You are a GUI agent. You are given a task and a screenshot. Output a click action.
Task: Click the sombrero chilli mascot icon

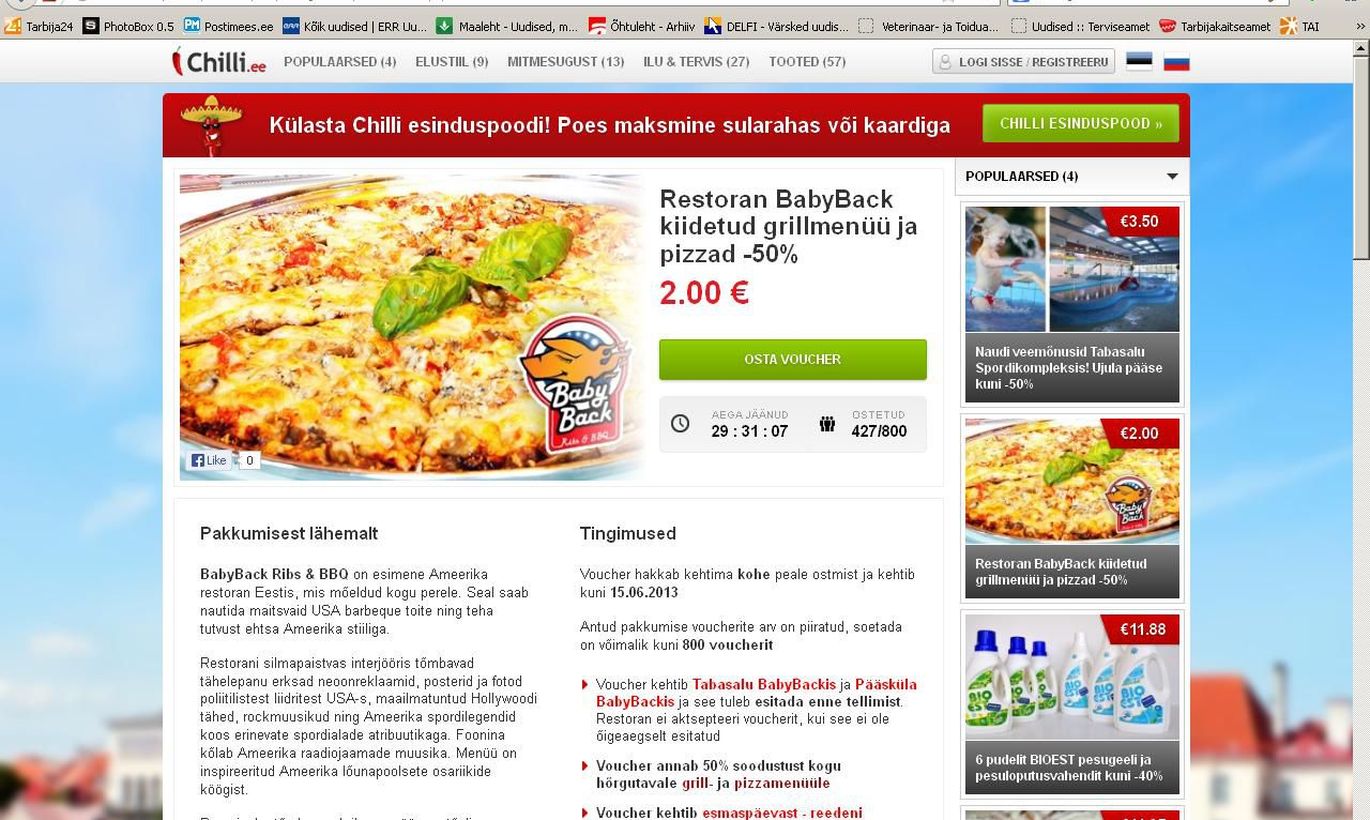[211, 124]
